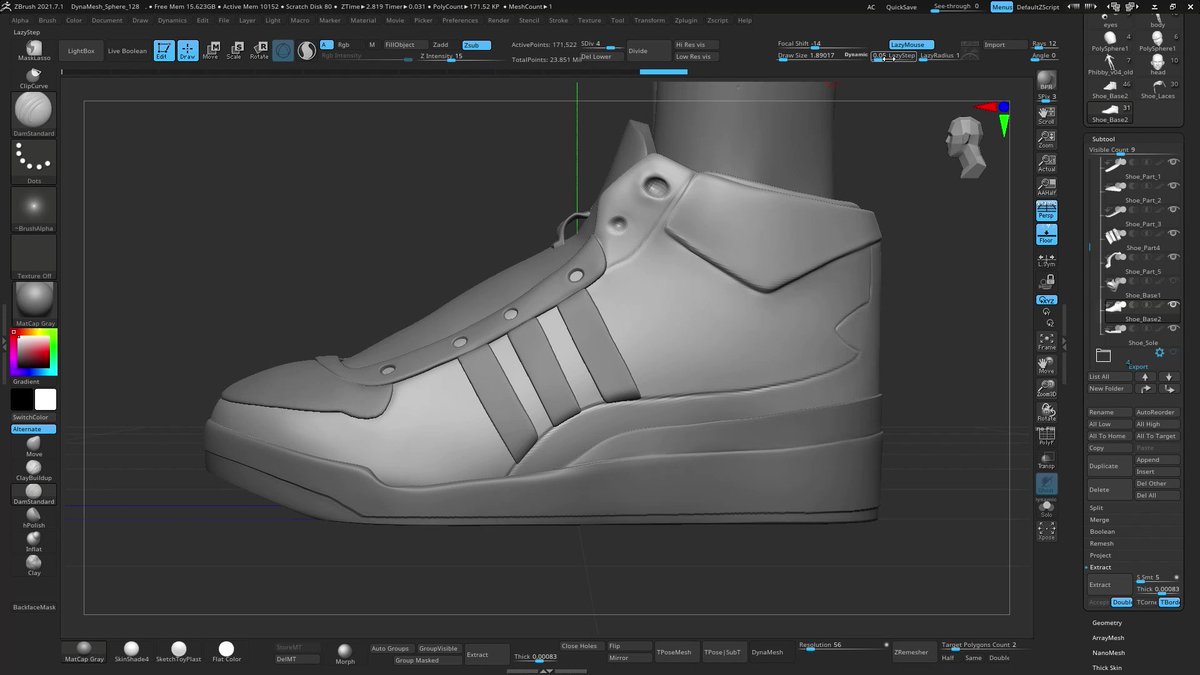Expand the Remesh subsection
The width and height of the screenshot is (1200, 675).
point(1101,544)
